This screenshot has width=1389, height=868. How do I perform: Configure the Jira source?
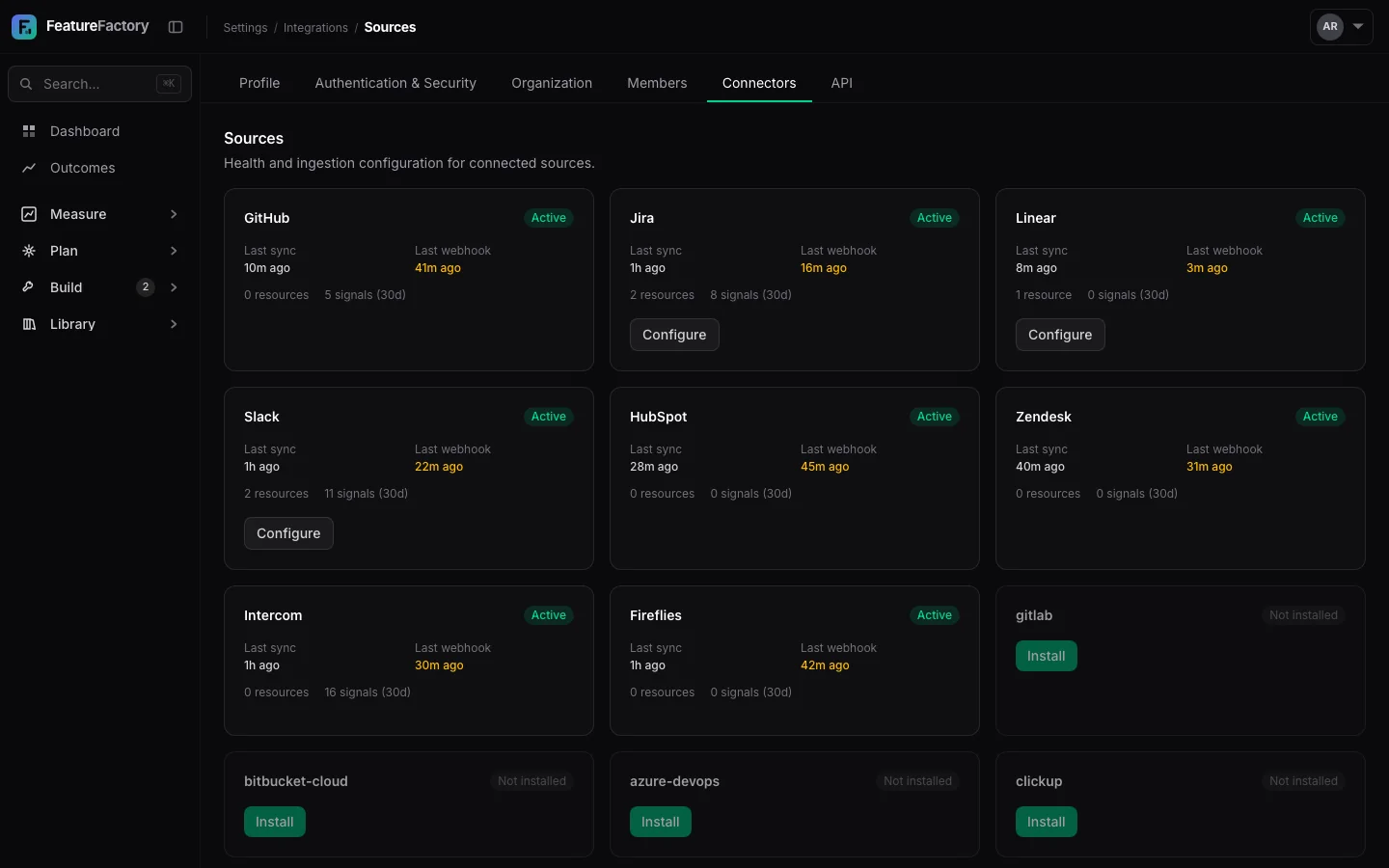click(x=674, y=335)
